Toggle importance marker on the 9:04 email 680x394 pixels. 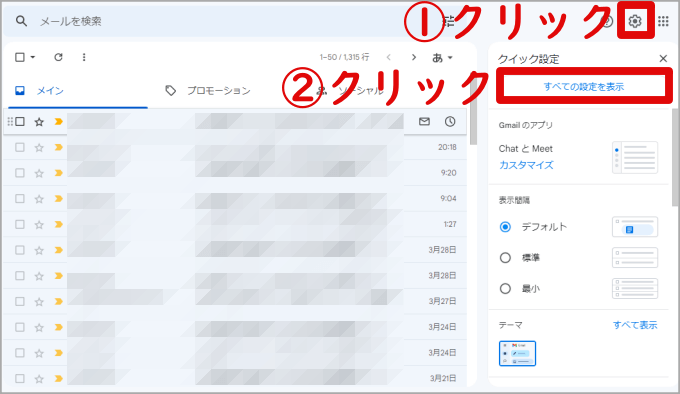(59, 199)
